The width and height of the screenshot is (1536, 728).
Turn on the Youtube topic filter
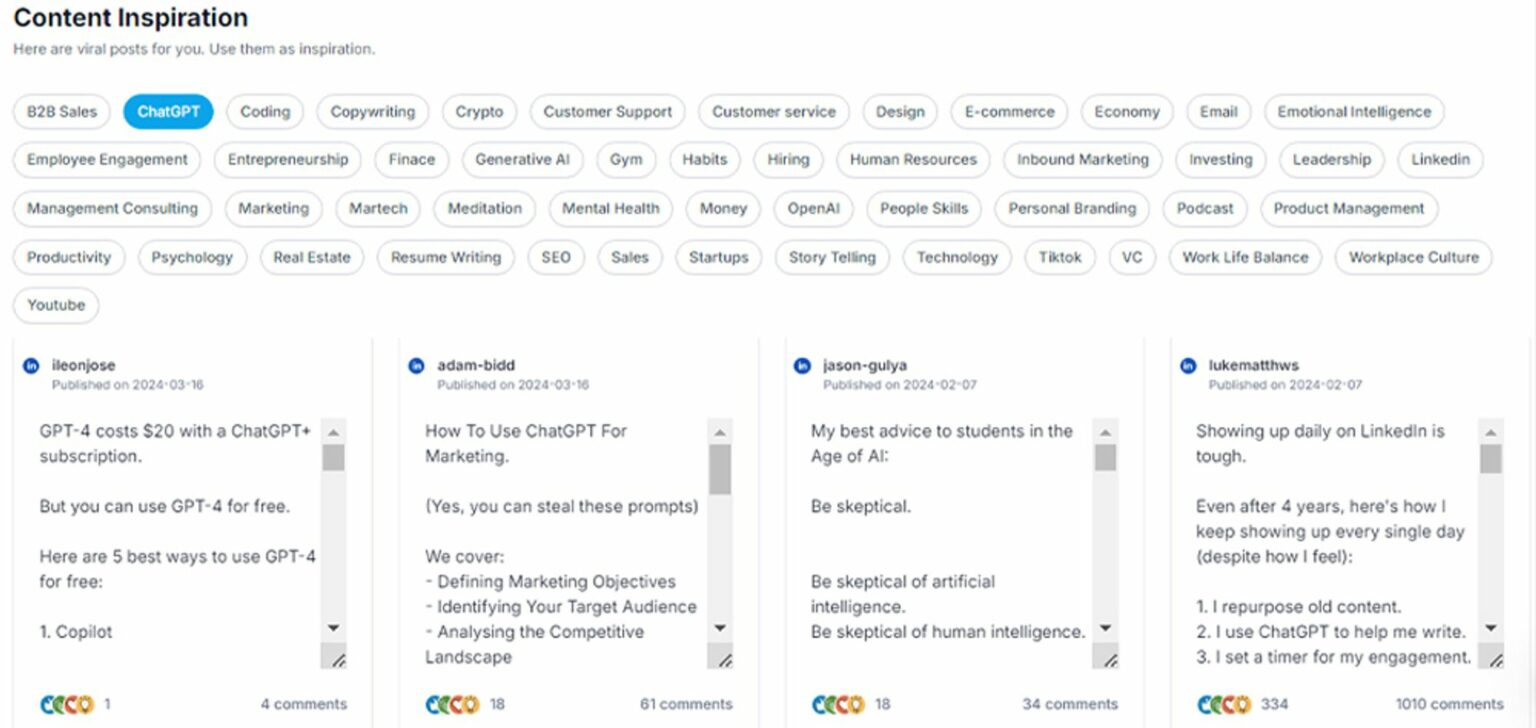[x=55, y=305]
